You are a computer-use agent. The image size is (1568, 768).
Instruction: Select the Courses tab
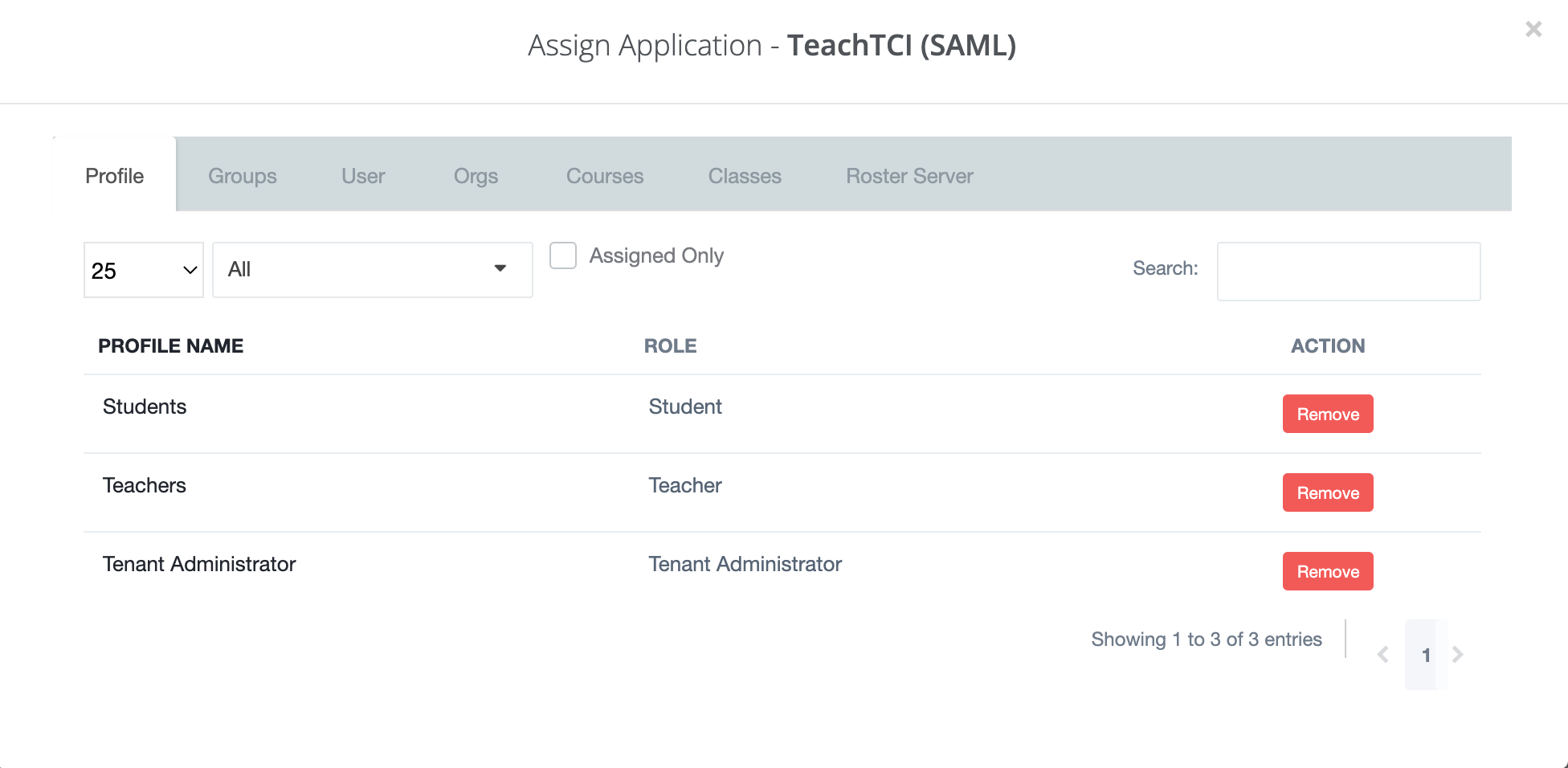tap(604, 175)
